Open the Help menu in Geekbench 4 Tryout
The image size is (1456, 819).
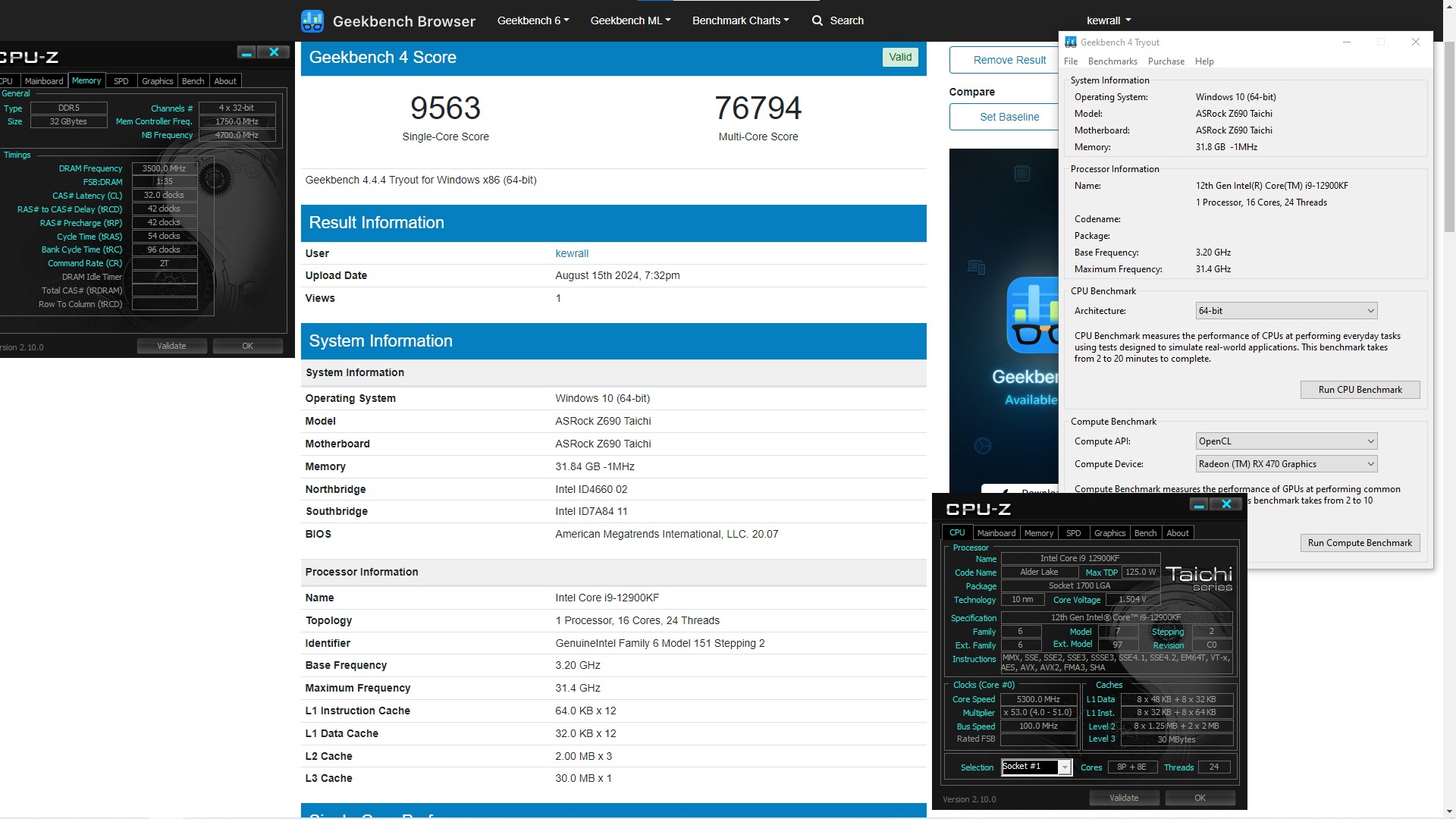click(1204, 61)
